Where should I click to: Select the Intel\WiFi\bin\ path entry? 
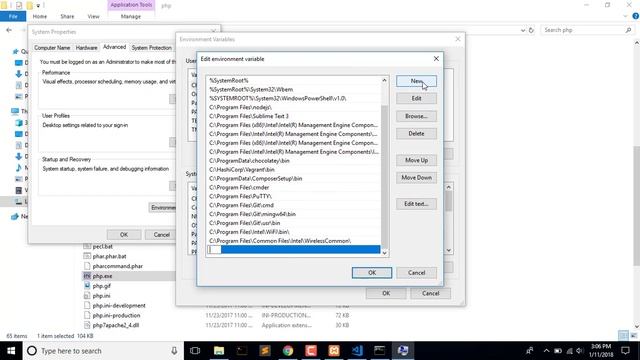(x=294, y=232)
